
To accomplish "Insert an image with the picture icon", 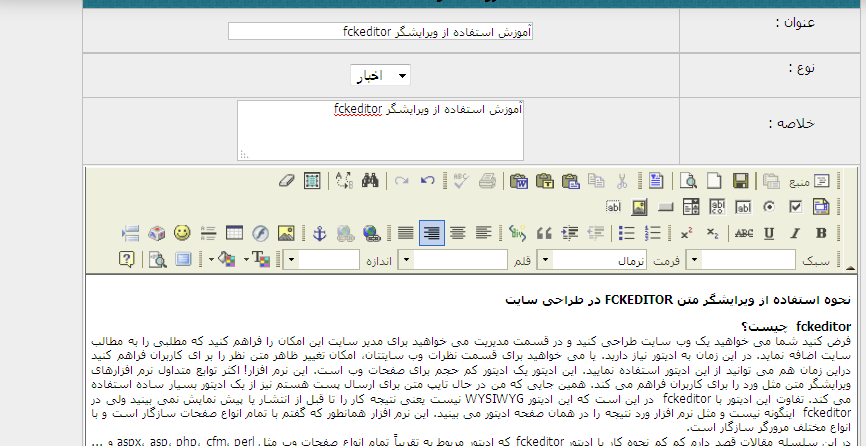I will click(286, 233).
